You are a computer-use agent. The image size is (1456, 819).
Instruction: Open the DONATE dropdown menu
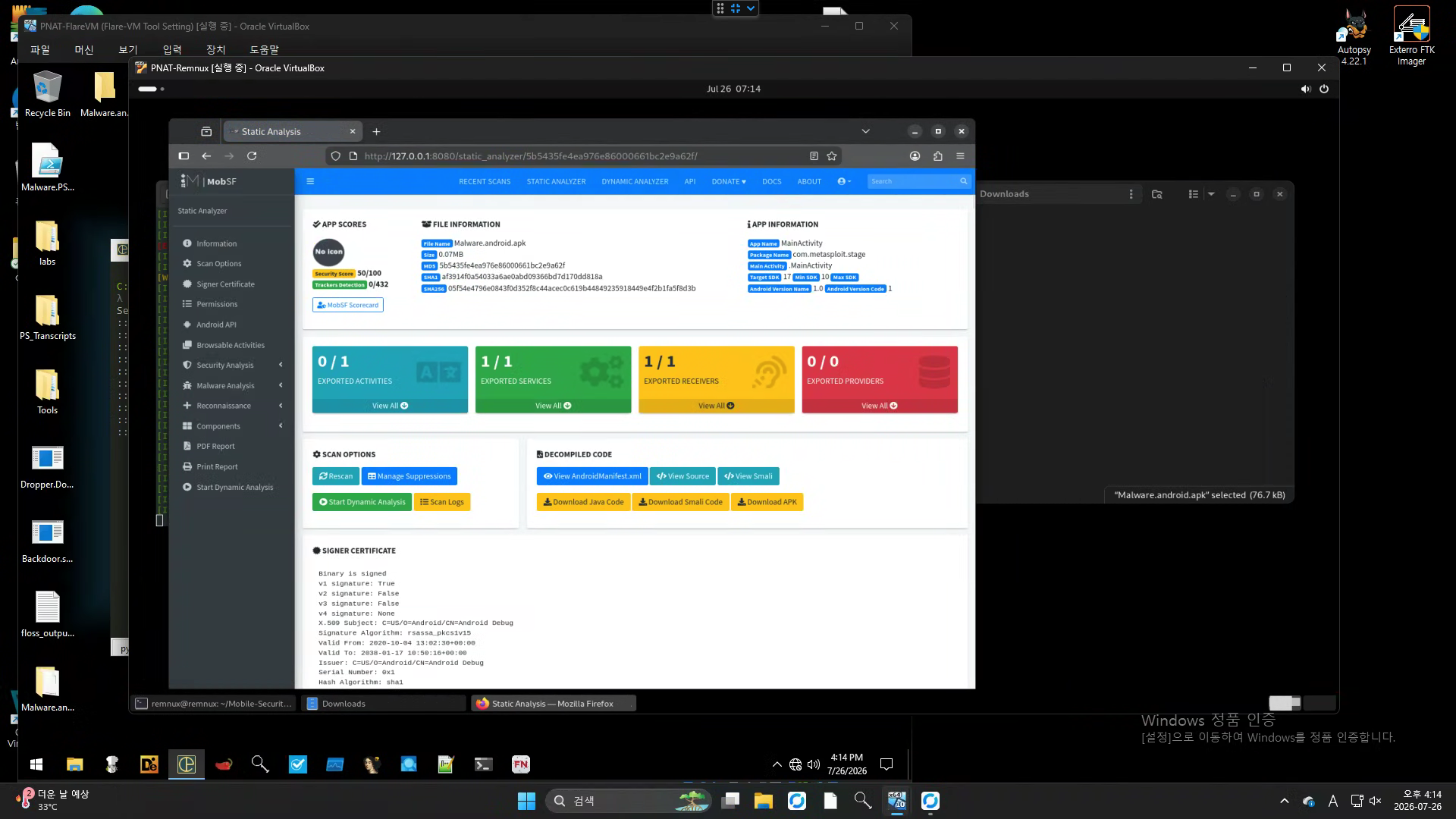pyautogui.click(x=729, y=182)
